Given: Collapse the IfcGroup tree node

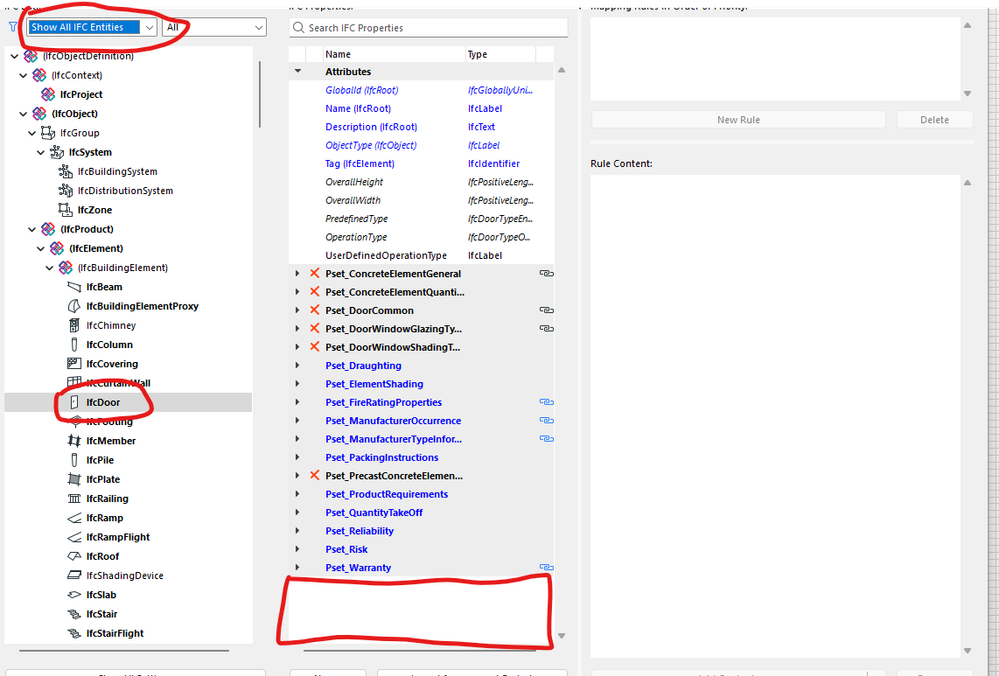Looking at the screenshot, I should point(32,133).
